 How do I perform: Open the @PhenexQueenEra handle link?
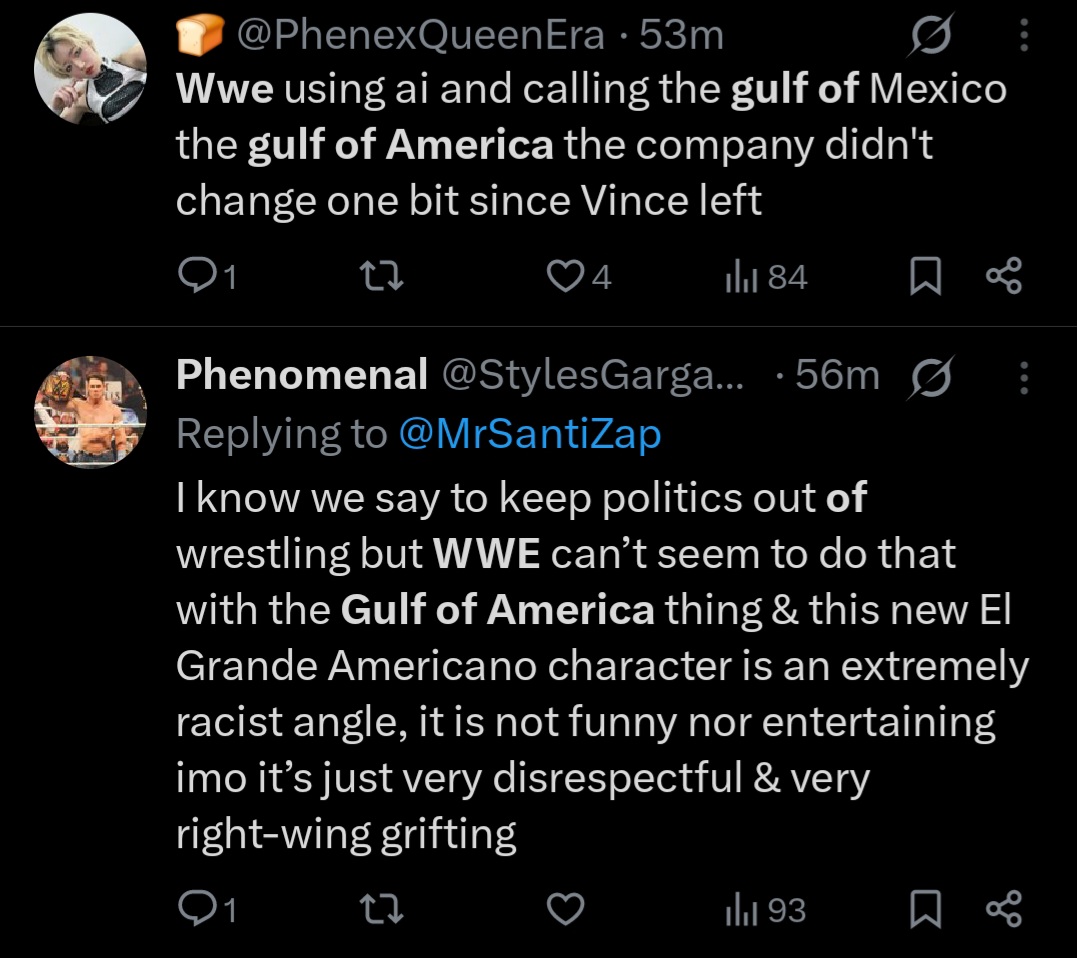tap(419, 37)
